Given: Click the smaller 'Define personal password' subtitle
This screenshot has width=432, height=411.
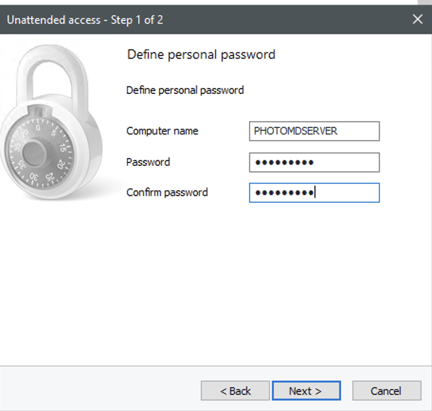Looking at the screenshot, I should (x=185, y=90).
